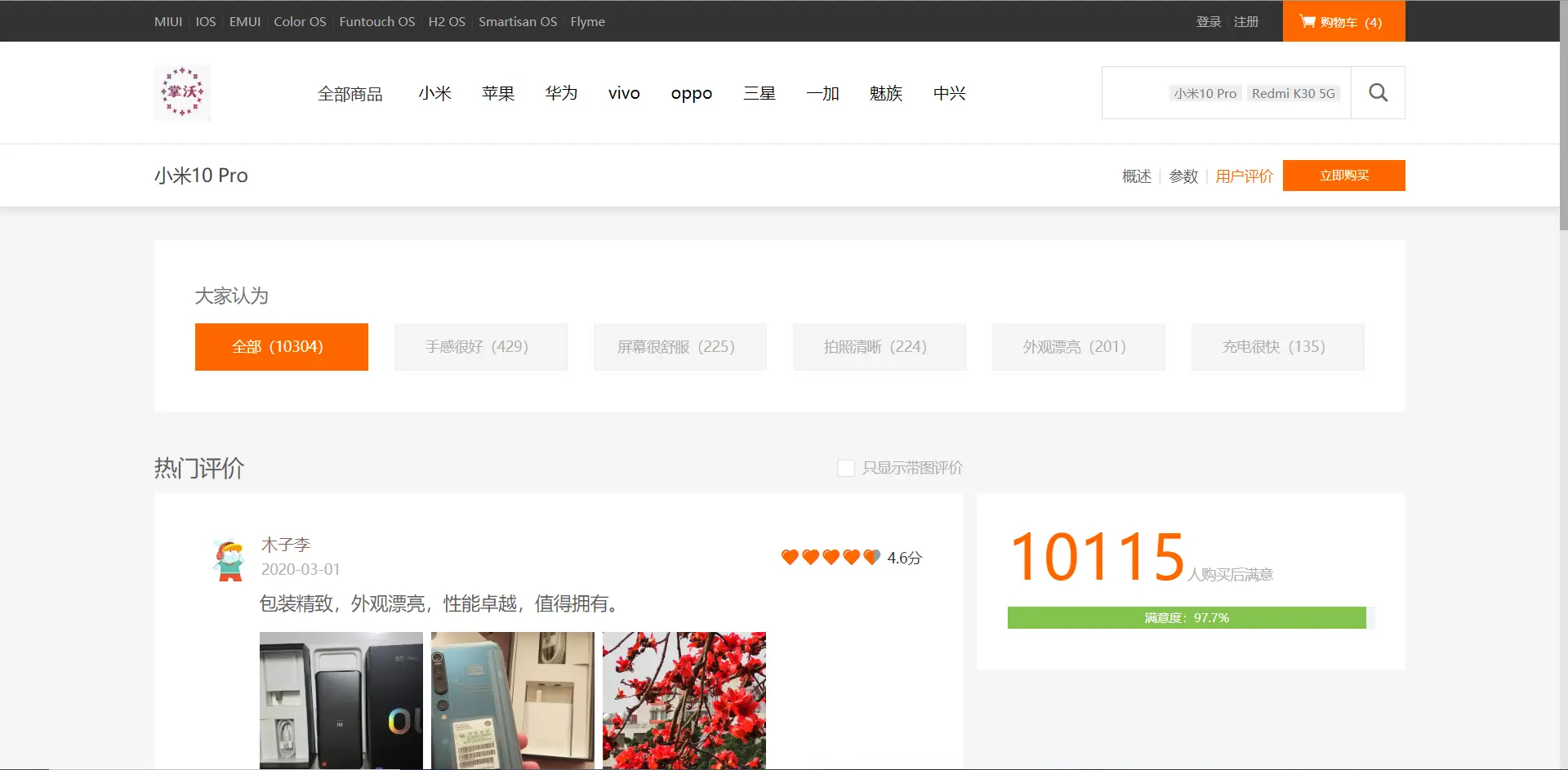Open the shopping cart icon
This screenshot has height=770, width=1568.
tap(1307, 21)
